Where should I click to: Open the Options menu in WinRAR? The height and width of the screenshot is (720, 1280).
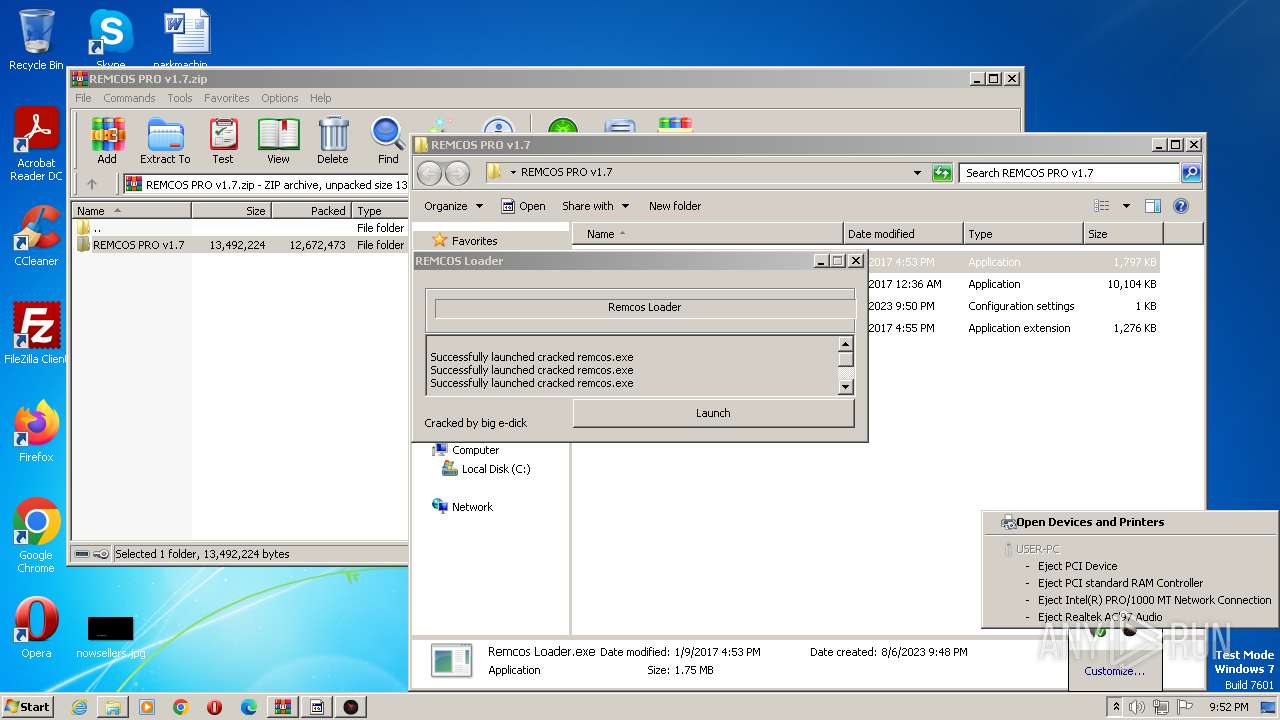click(280, 98)
